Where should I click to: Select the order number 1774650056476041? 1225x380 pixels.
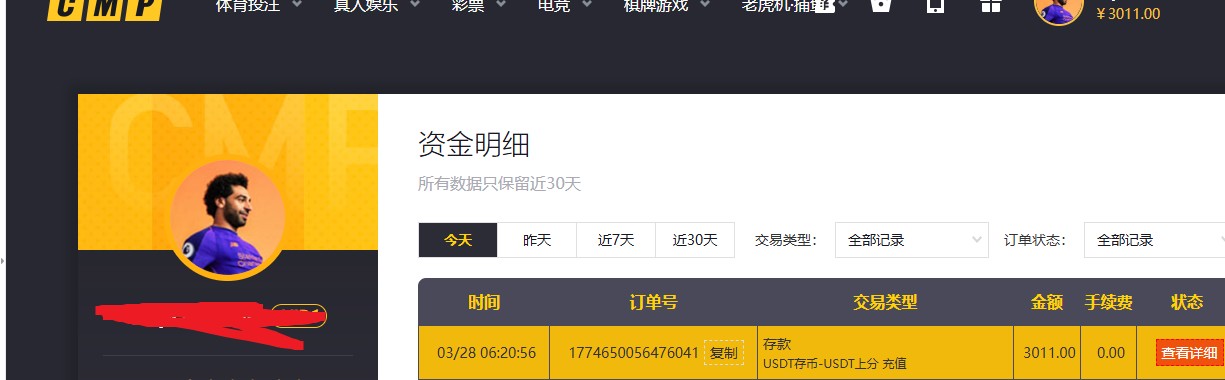click(x=633, y=353)
